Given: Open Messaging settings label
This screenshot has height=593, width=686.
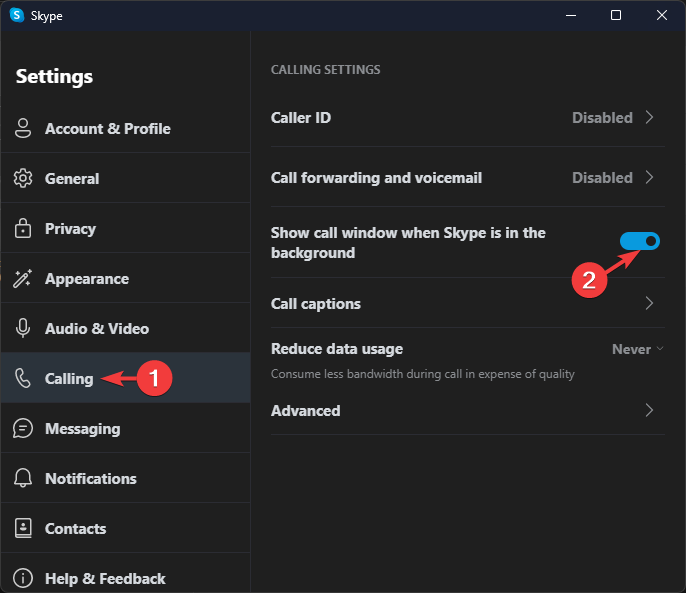Looking at the screenshot, I should tap(83, 429).
